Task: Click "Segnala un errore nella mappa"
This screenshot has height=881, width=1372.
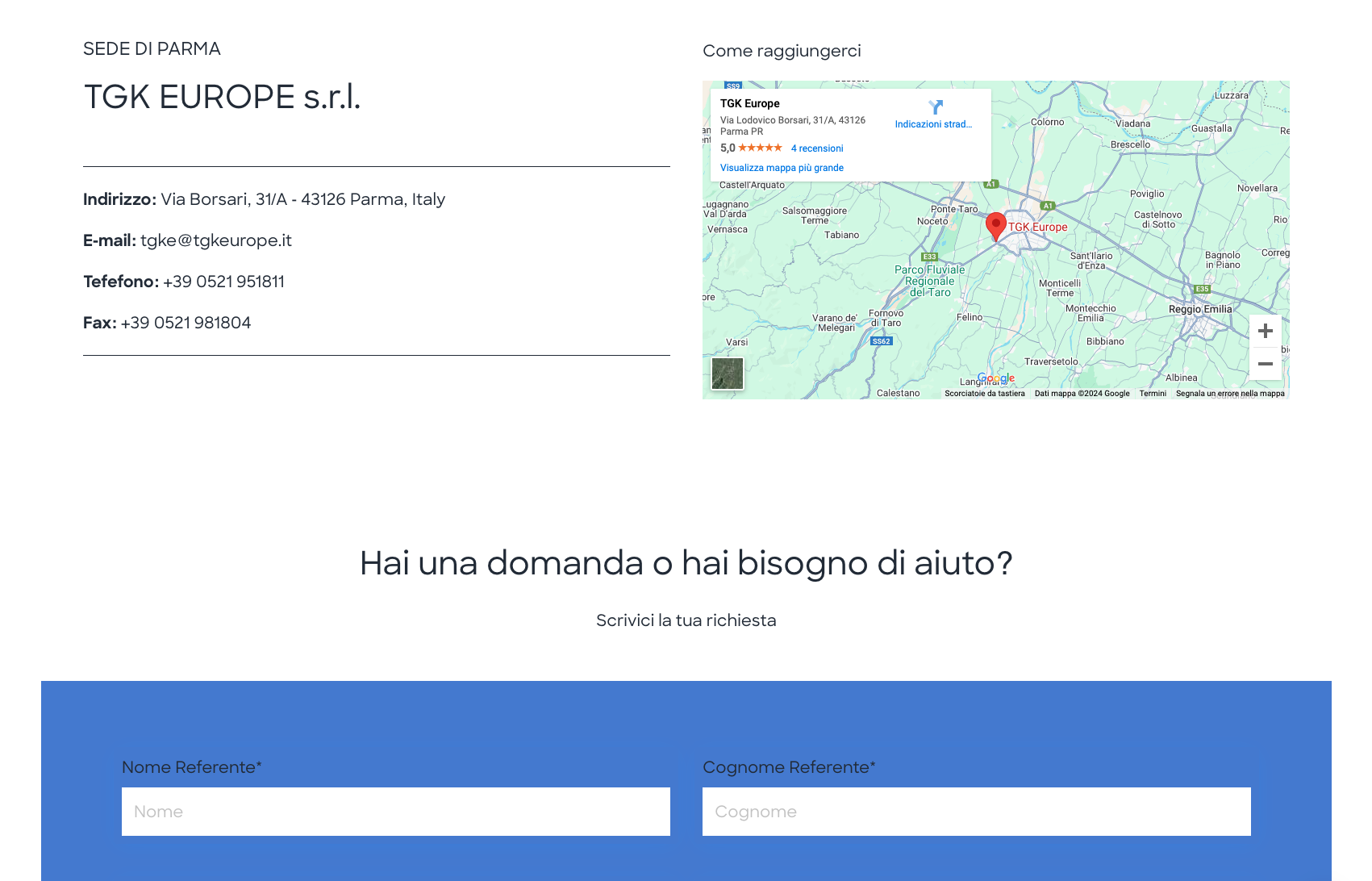Action: point(1230,394)
